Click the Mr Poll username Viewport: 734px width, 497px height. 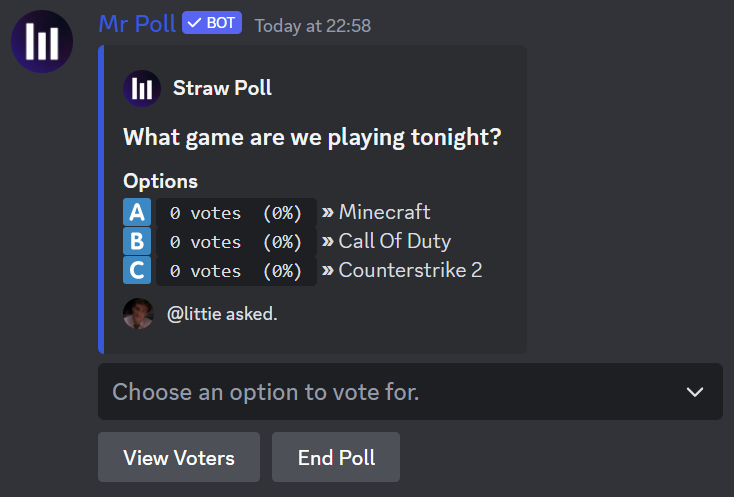137,23
